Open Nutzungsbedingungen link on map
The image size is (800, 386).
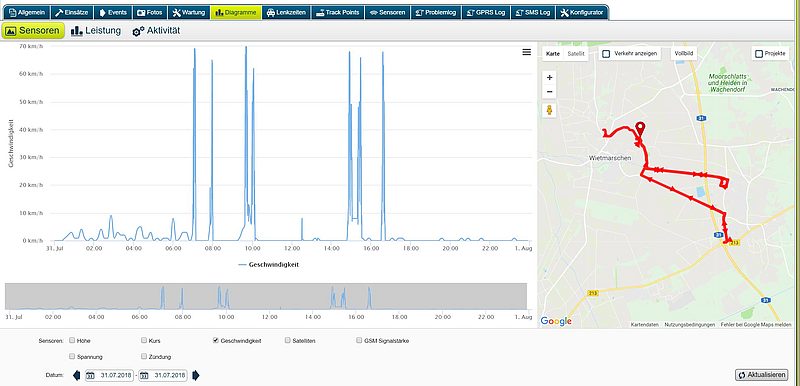tap(689, 324)
